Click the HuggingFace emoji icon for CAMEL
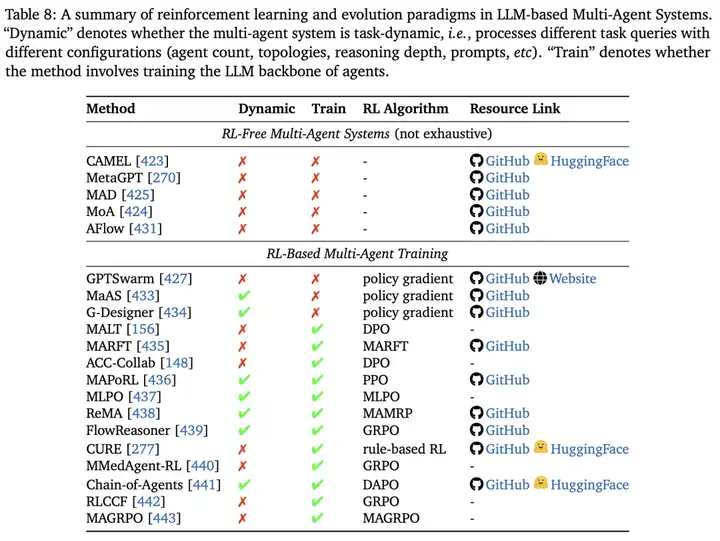720x541 pixels. coord(541,159)
